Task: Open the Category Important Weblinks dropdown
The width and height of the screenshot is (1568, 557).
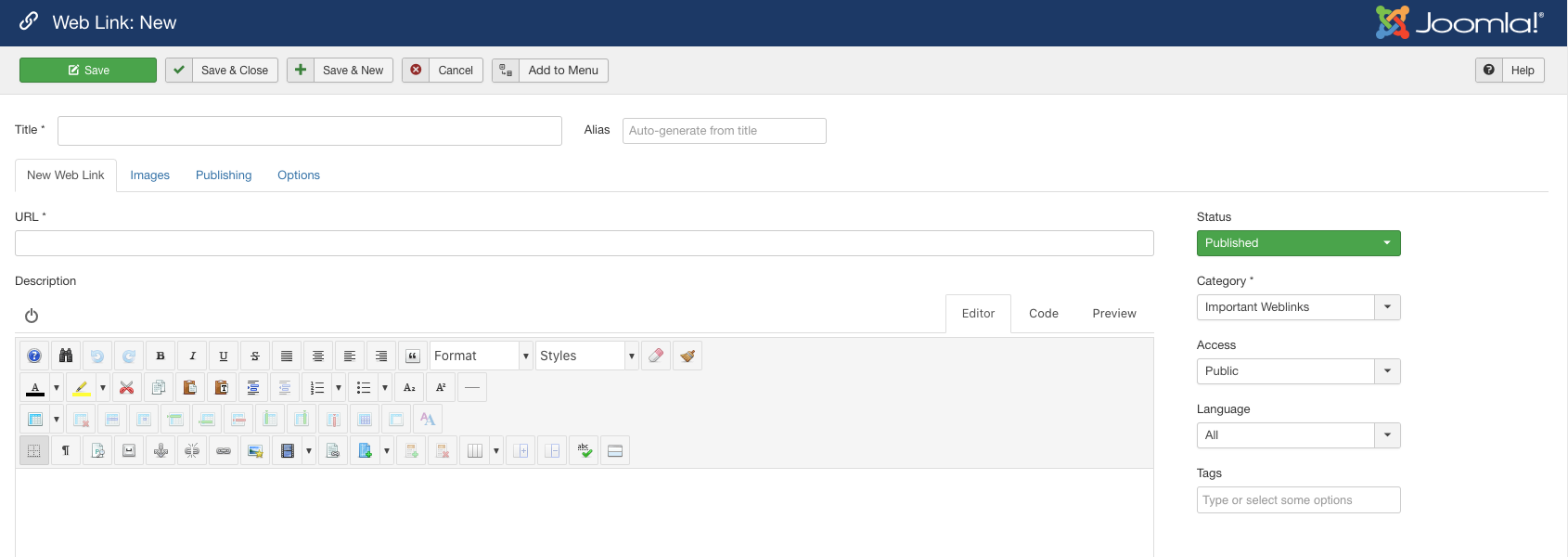Action: (1298, 307)
